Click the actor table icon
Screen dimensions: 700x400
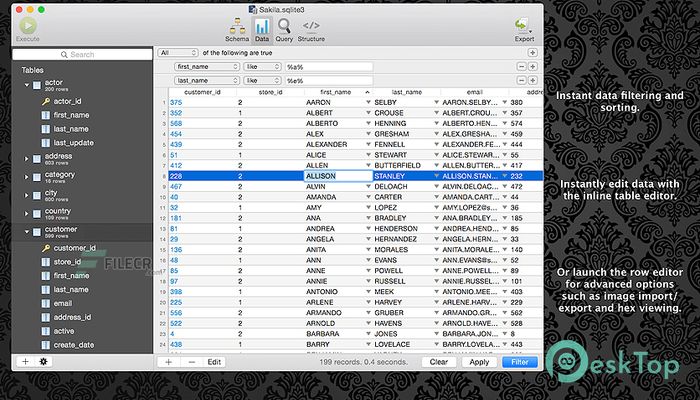[37, 85]
